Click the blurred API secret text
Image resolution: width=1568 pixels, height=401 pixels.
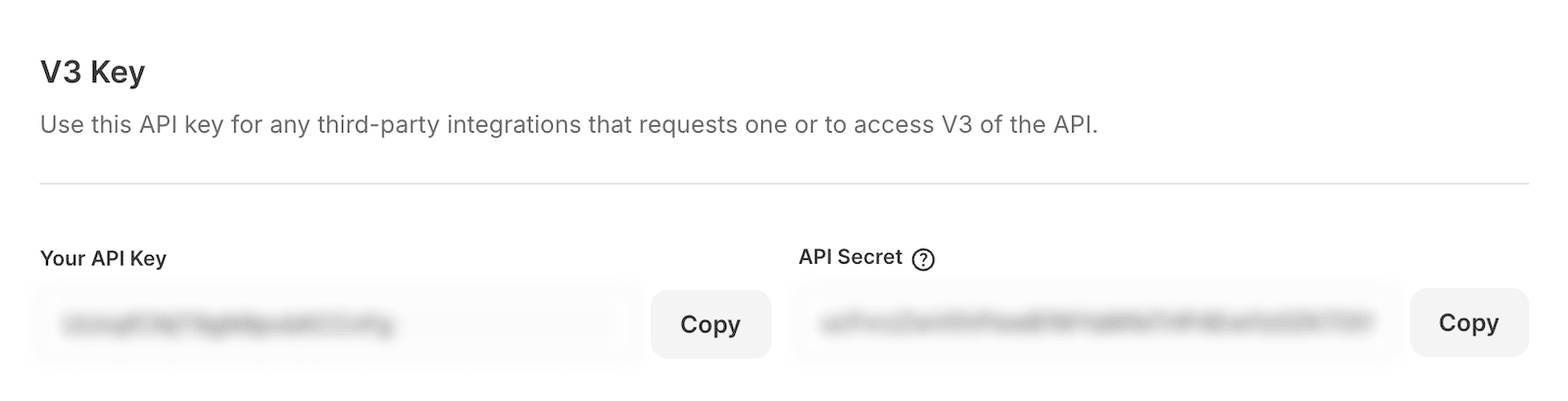(1098, 323)
